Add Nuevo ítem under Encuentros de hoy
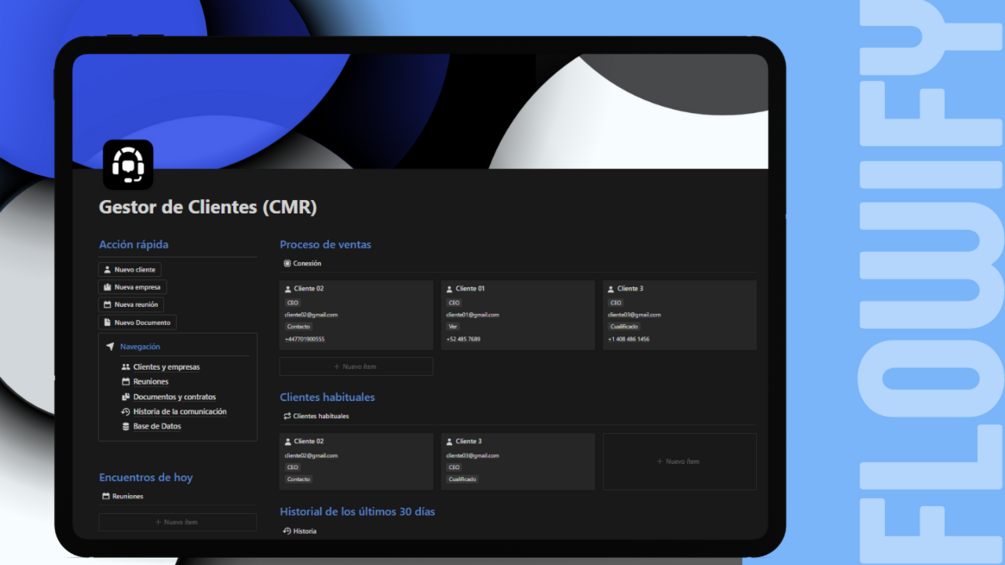The image size is (1005, 565). pyautogui.click(x=178, y=522)
